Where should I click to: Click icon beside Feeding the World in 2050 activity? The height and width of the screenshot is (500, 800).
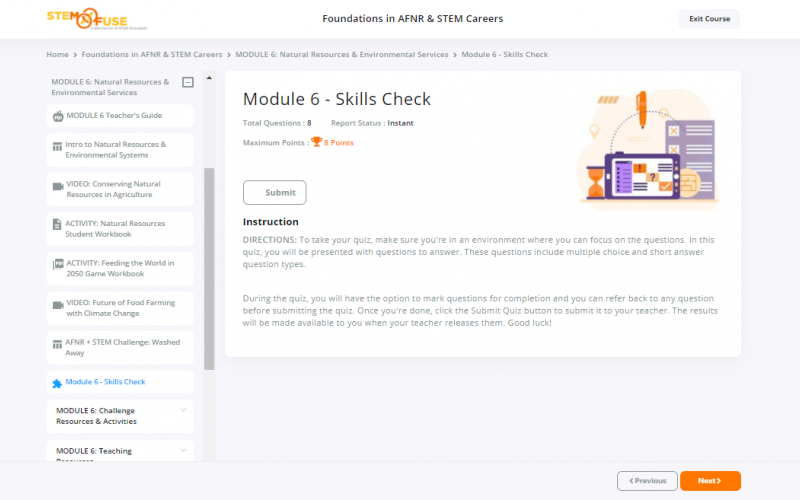click(x=57, y=264)
